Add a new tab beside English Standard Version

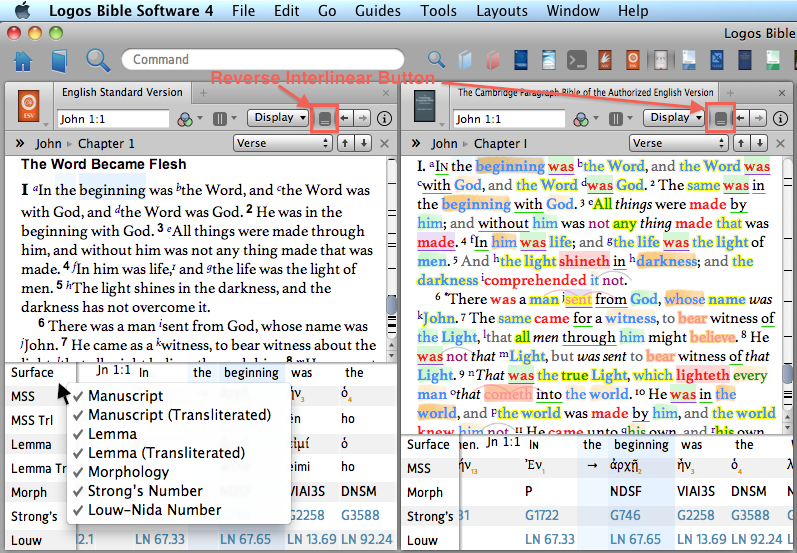[x=203, y=93]
